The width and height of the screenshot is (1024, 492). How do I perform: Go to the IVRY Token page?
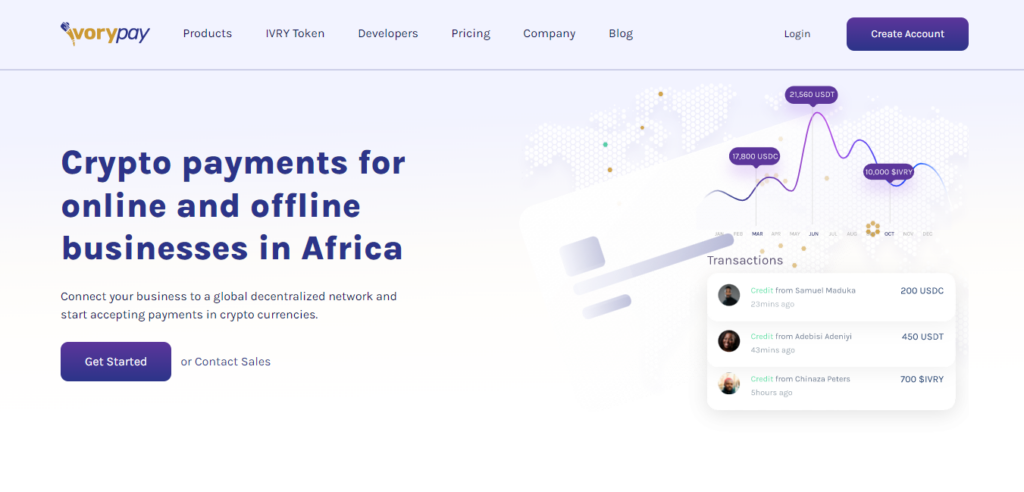pyautogui.click(x=295, y=33)
